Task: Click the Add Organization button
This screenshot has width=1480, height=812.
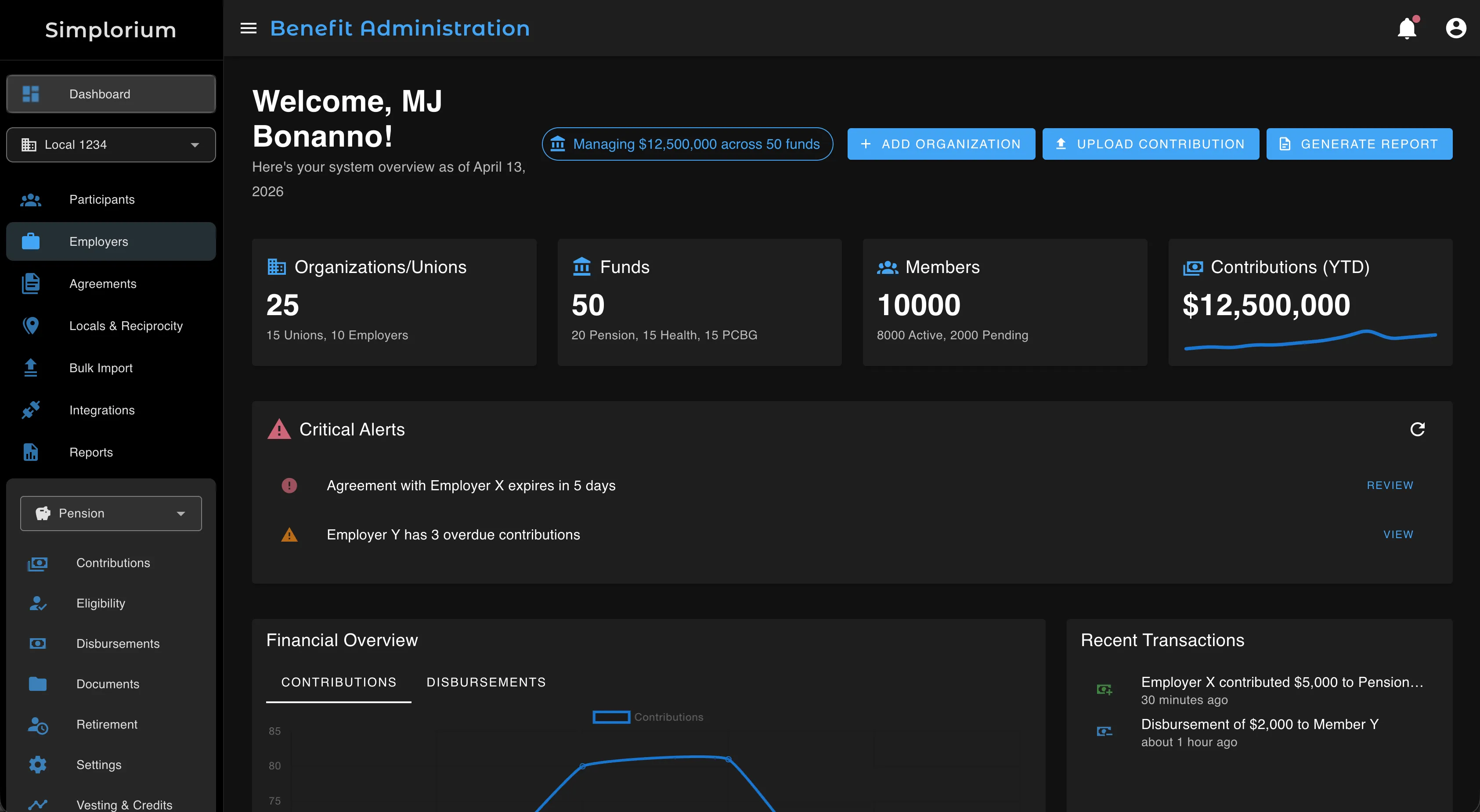Action: pyautogui.click(x=941, y=144)
